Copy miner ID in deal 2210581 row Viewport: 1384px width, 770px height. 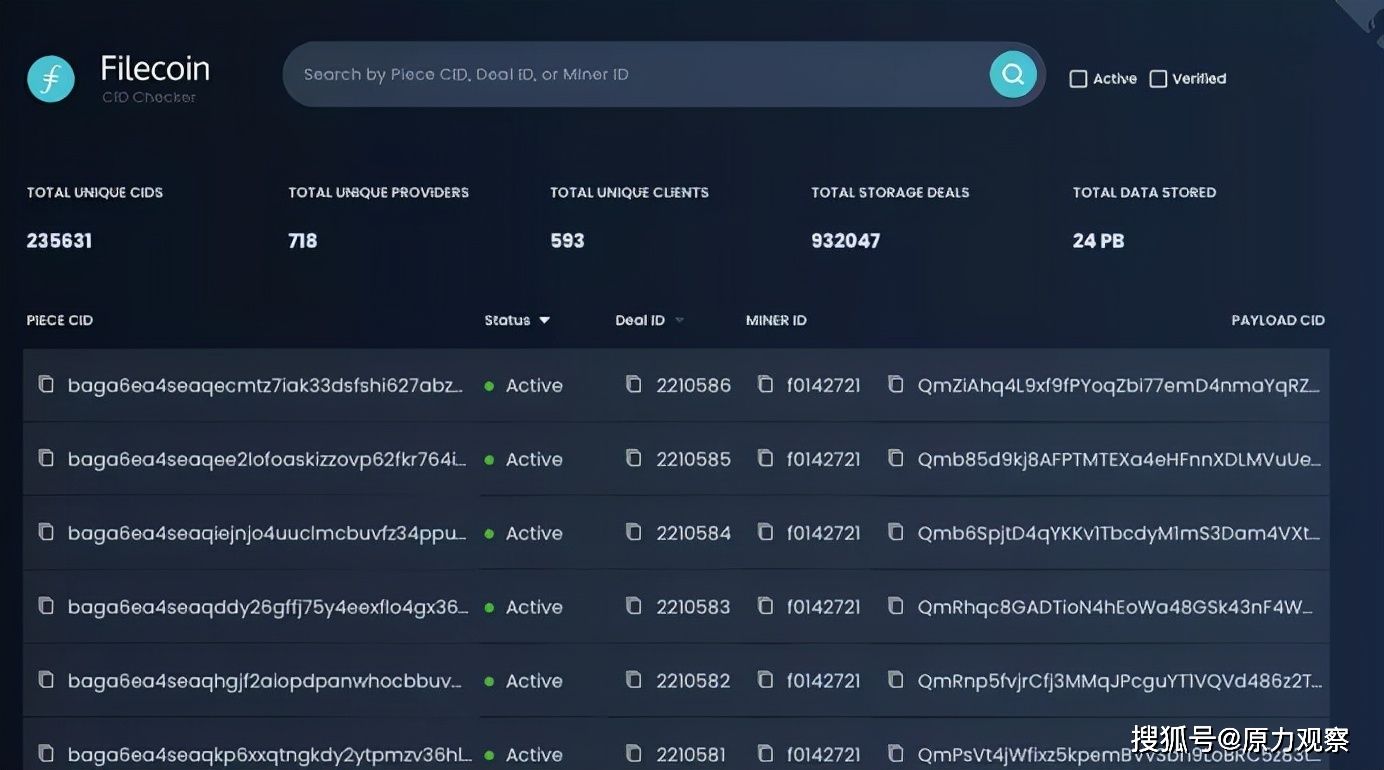[x=766, y=753]
